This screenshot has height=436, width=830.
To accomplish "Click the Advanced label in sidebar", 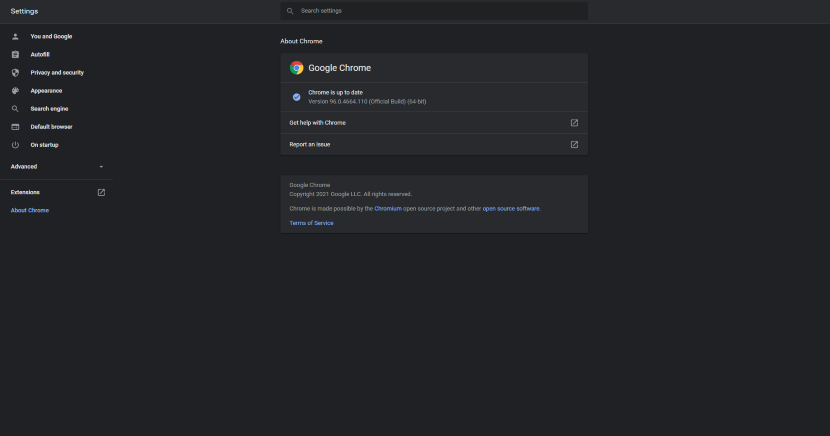I will (x=24, y=167).
